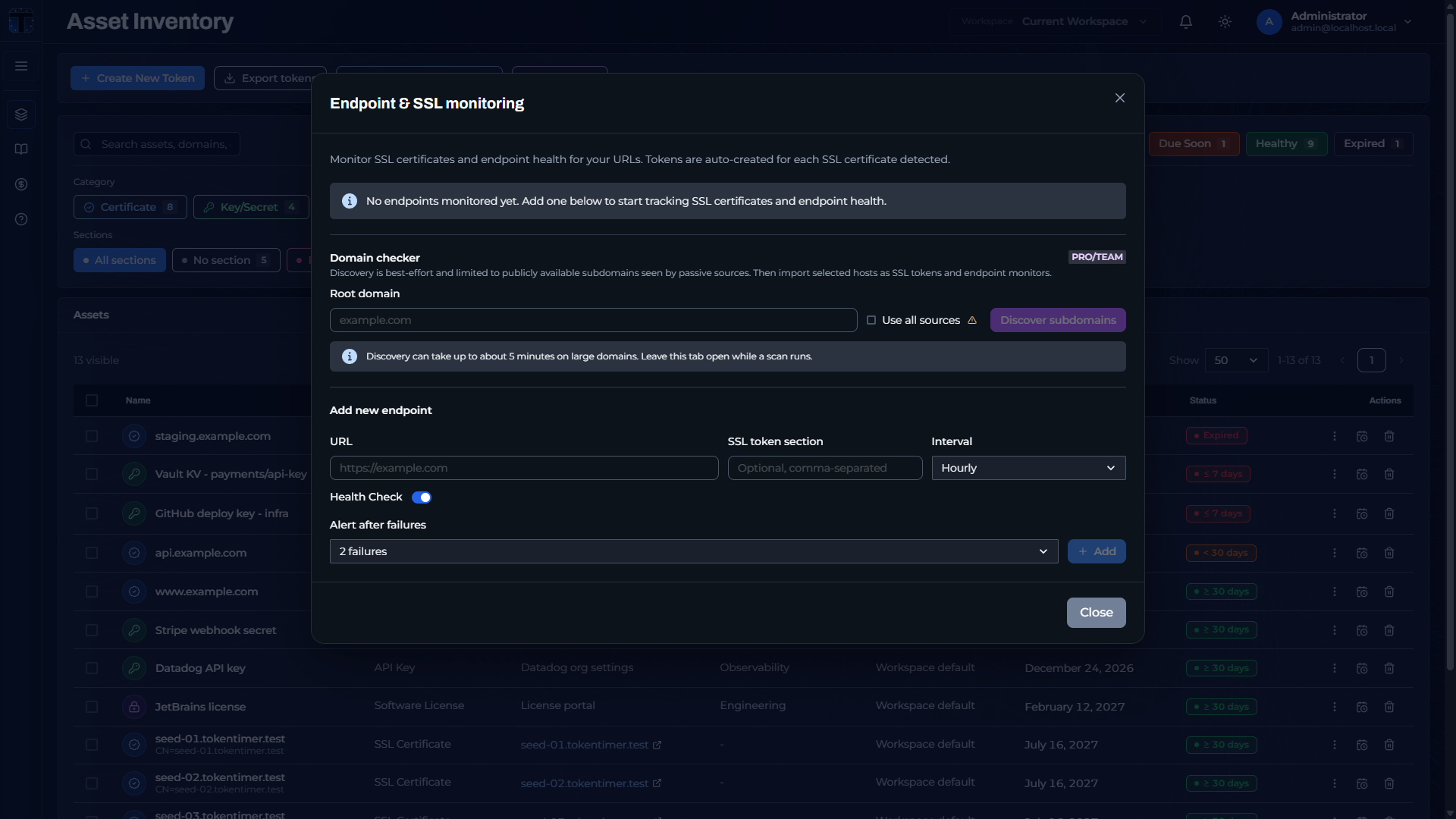The image size is (1456, 819).
Task: Focus the SSL token section input
Action: pyautogui.click(x=825, y=468)
